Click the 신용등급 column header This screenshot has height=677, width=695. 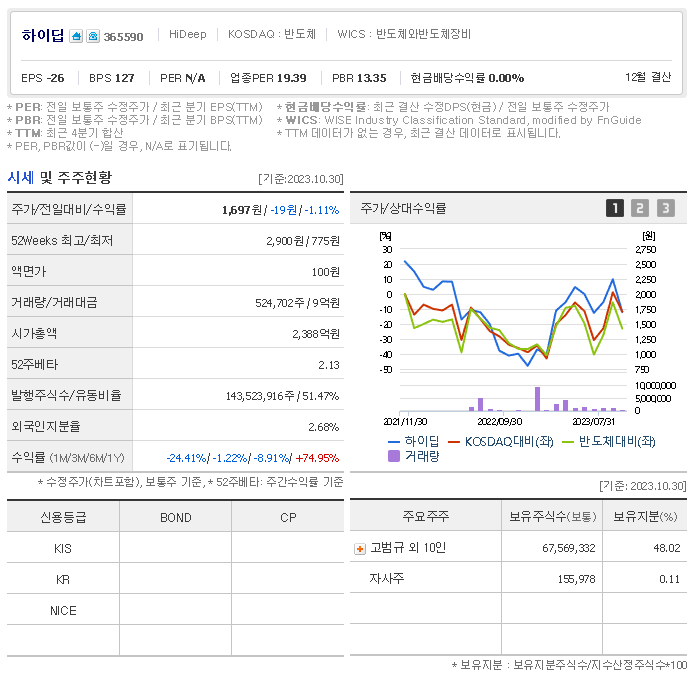63,517
